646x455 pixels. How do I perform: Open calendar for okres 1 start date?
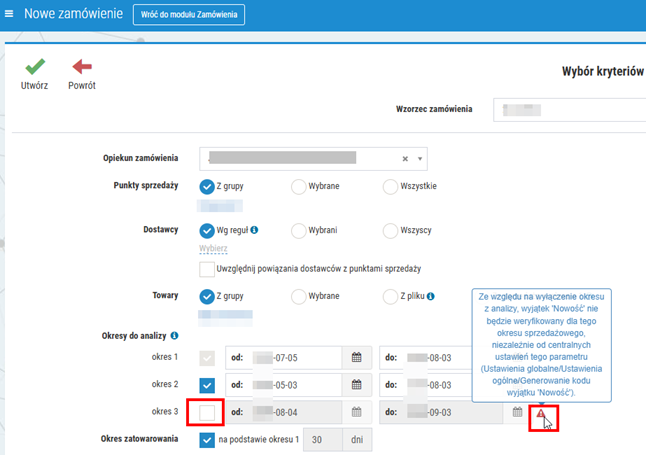357,357
